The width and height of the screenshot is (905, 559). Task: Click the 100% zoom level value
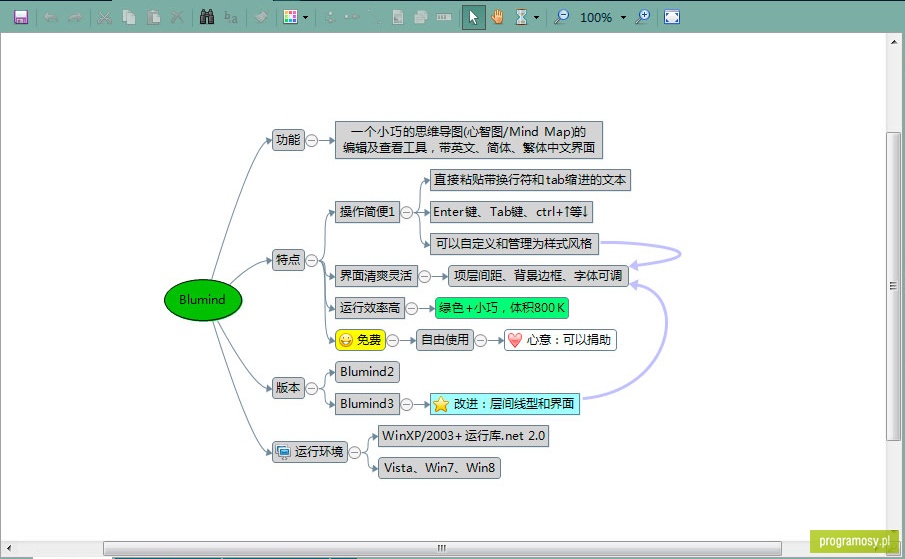[596, 17]
